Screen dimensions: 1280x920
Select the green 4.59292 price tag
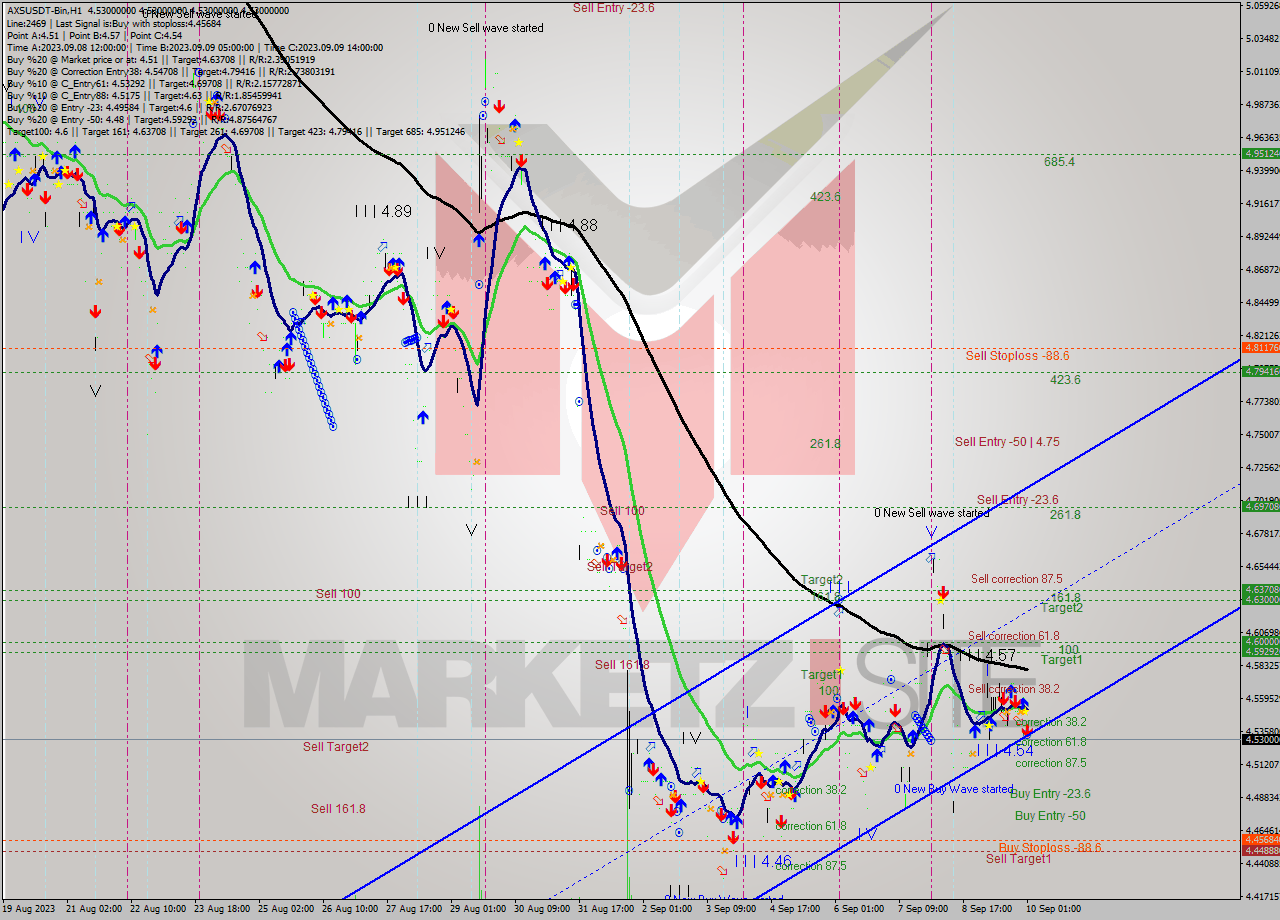pos(1260,652)
